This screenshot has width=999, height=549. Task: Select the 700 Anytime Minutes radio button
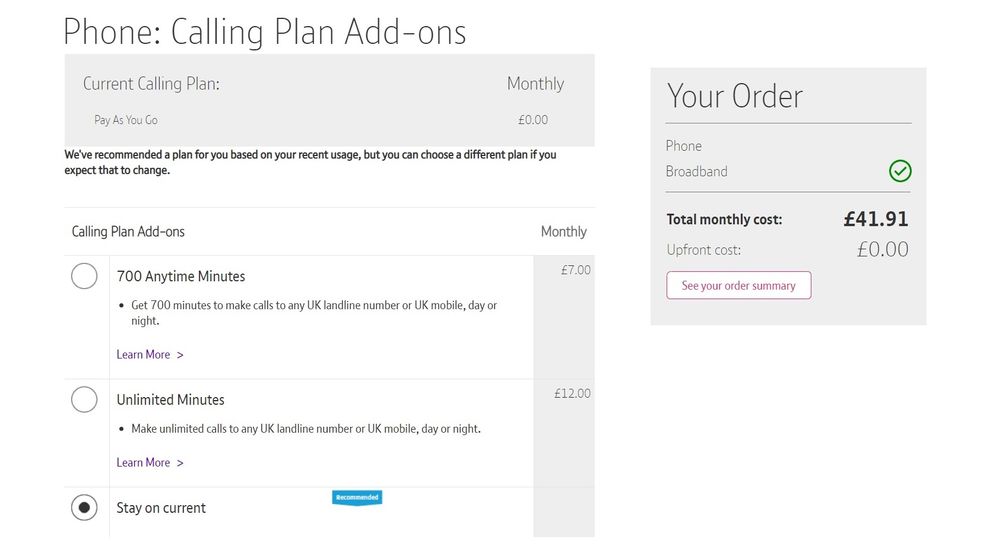[84, 276]
